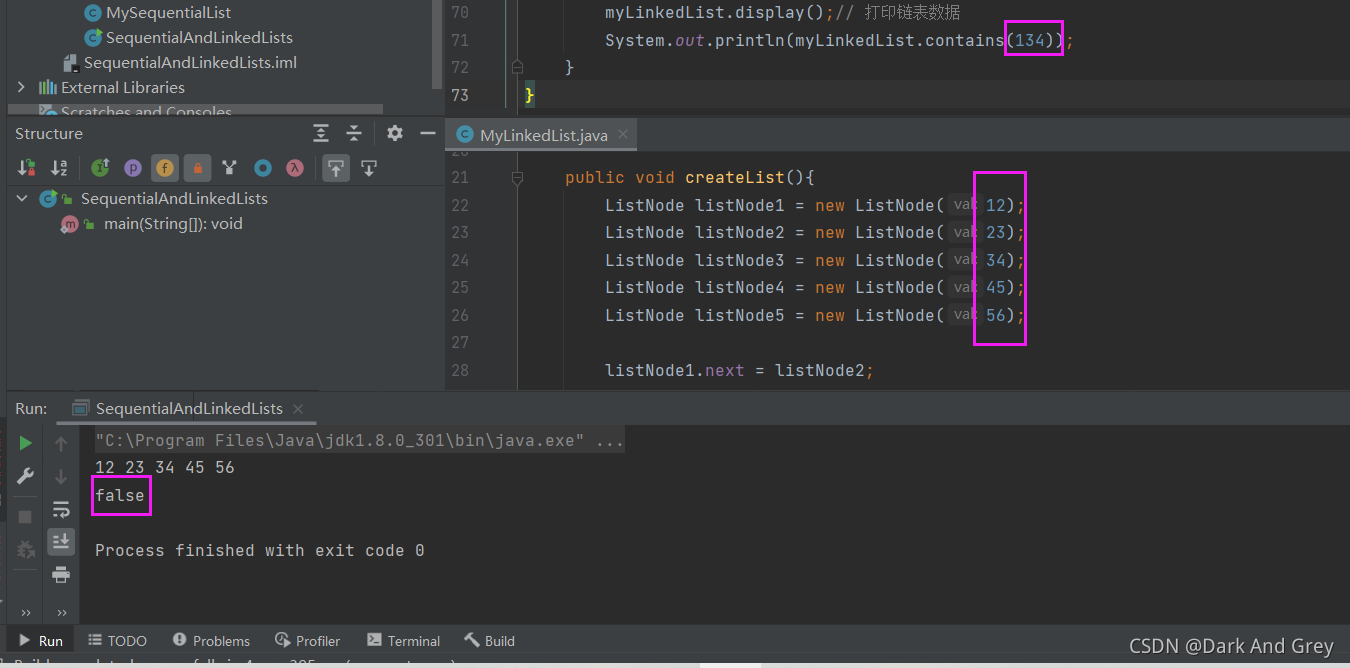Select External Libraries label in project tree
This screenshot has height=668, width=1350.
point(123,87)
